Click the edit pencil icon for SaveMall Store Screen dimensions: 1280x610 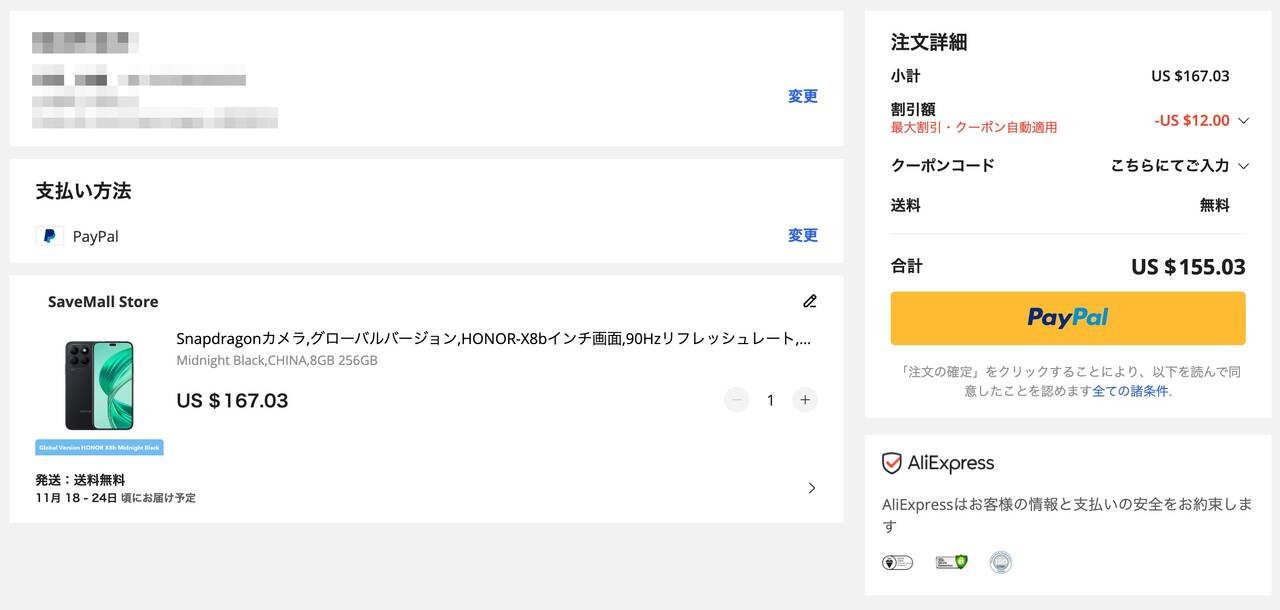(810, 301)
